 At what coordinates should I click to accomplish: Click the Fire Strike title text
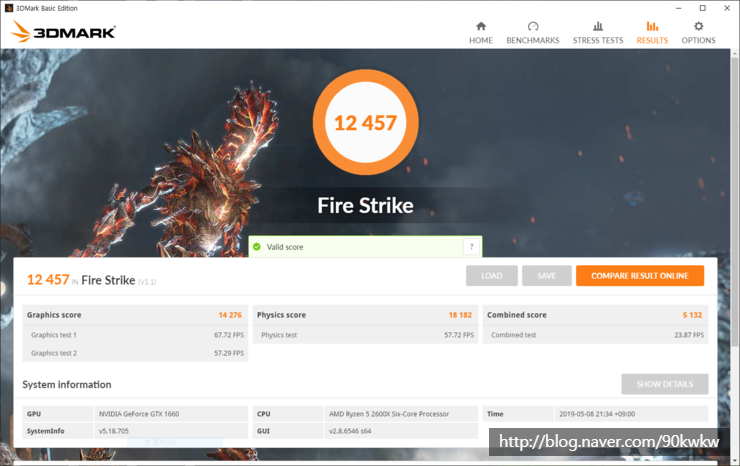tap(365, 205)
